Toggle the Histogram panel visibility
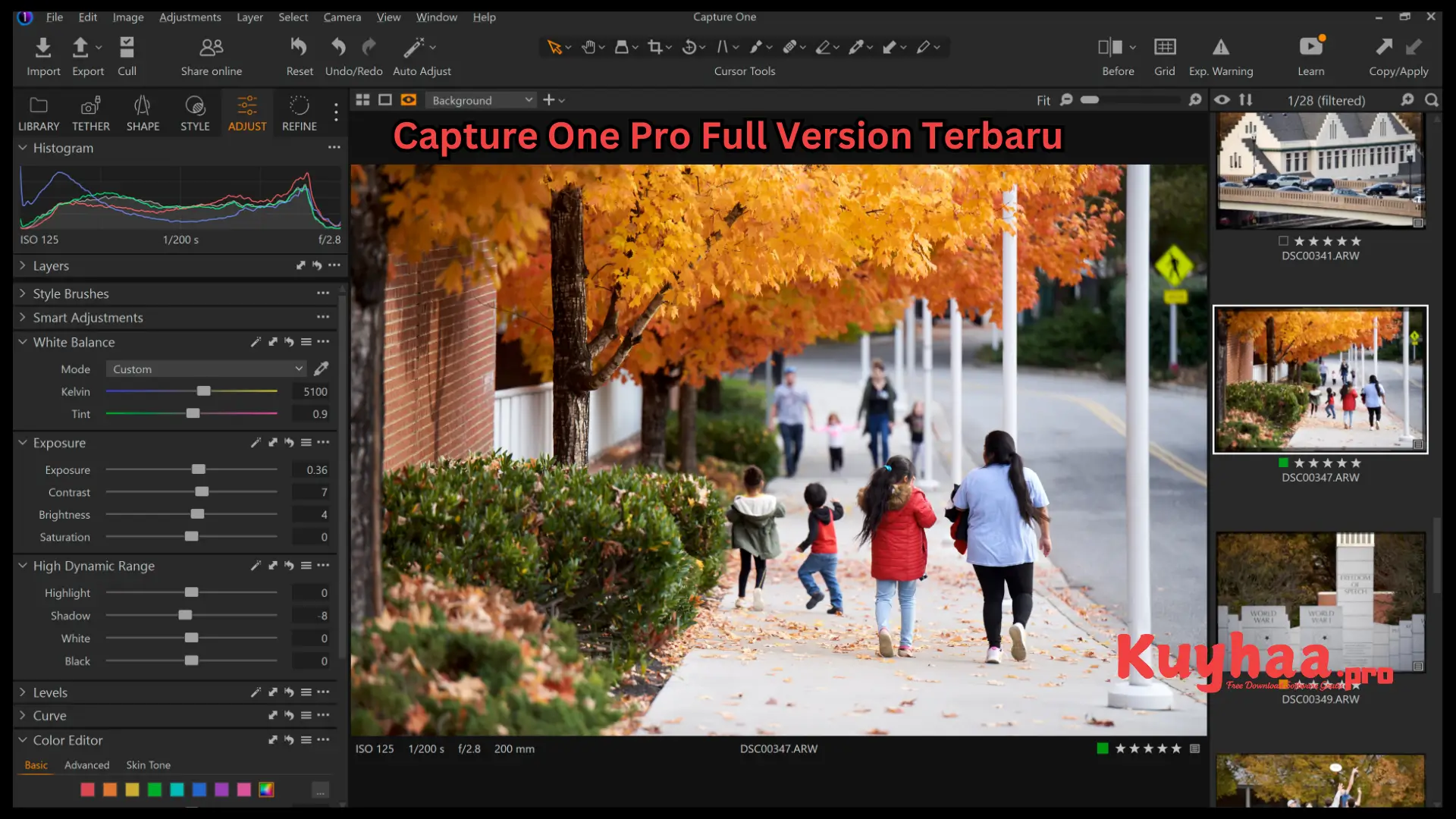Screen dimensions: 1456x819 coord(21,148)
